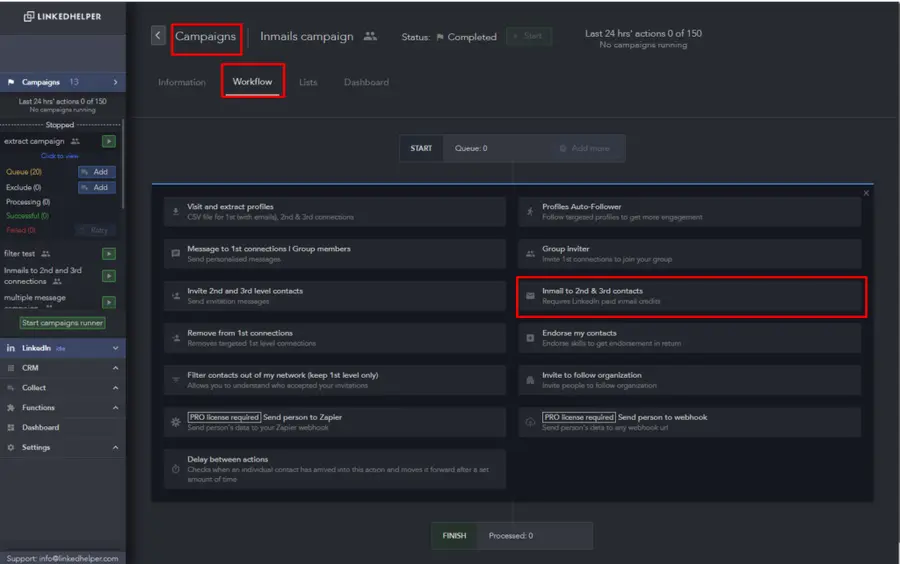Click the filter icon of Filter contacts action
Screen dimensions: 900x564
[x=176, y=380]
